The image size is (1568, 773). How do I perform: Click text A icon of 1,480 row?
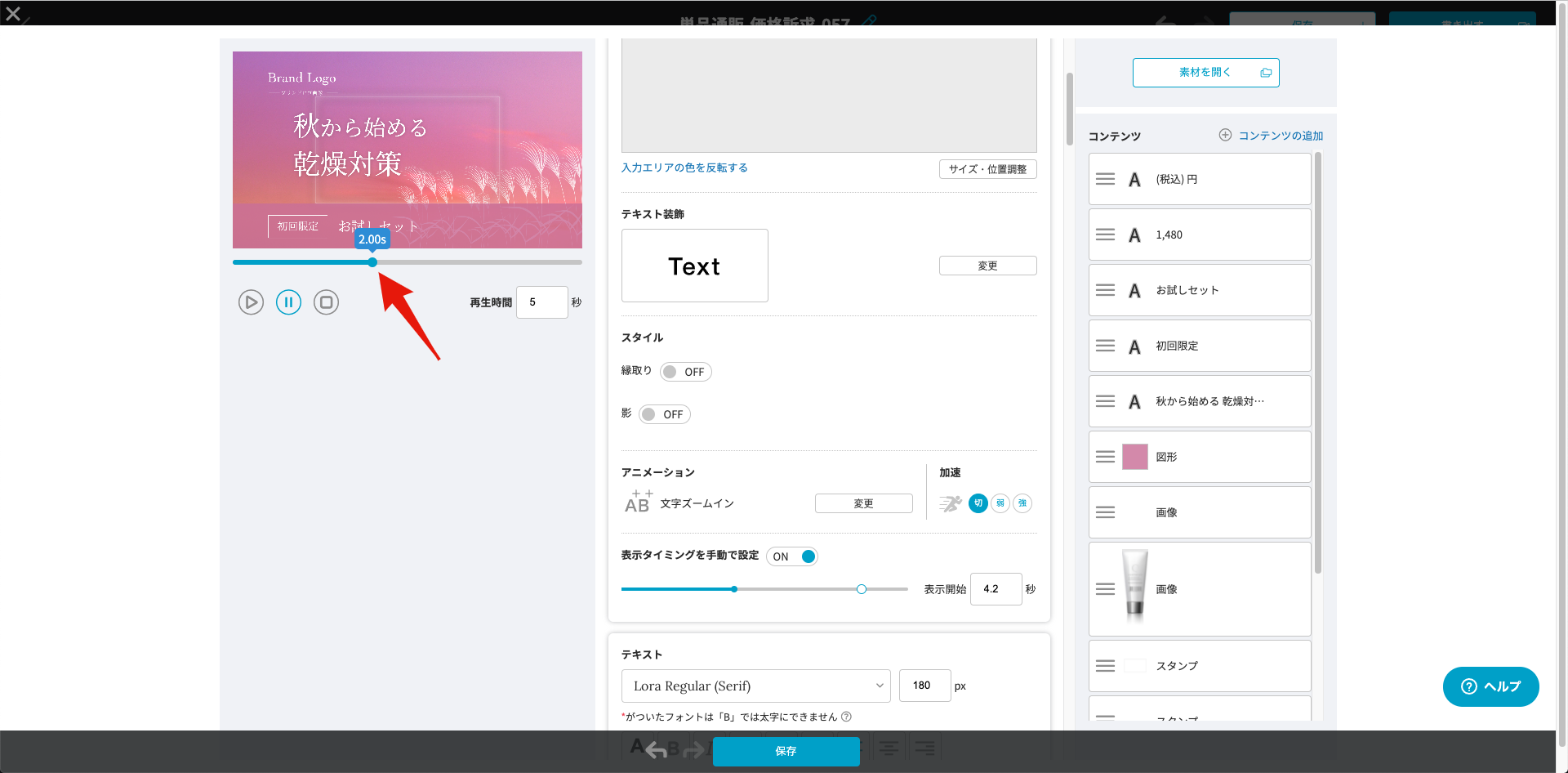(x=1134, y=235)
